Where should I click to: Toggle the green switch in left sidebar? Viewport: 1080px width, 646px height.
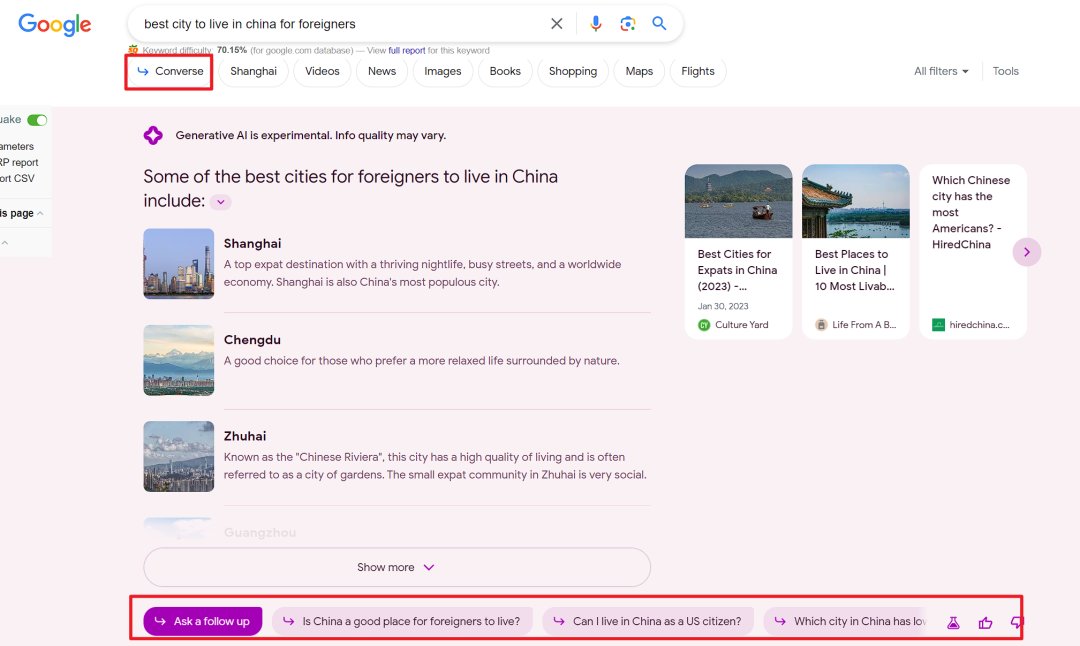(37, 121)
